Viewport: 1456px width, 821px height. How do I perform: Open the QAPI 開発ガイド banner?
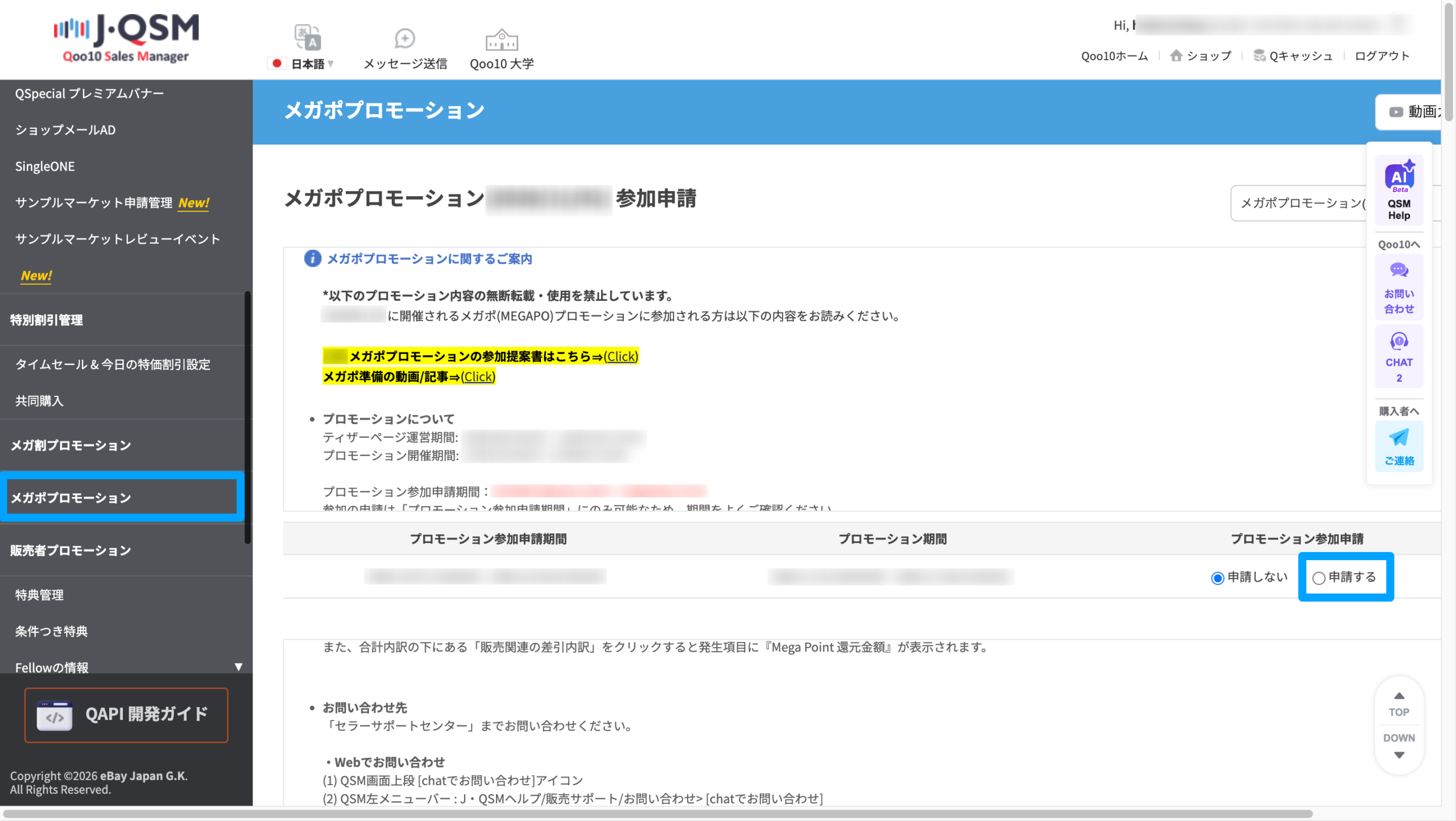(126, 715)
